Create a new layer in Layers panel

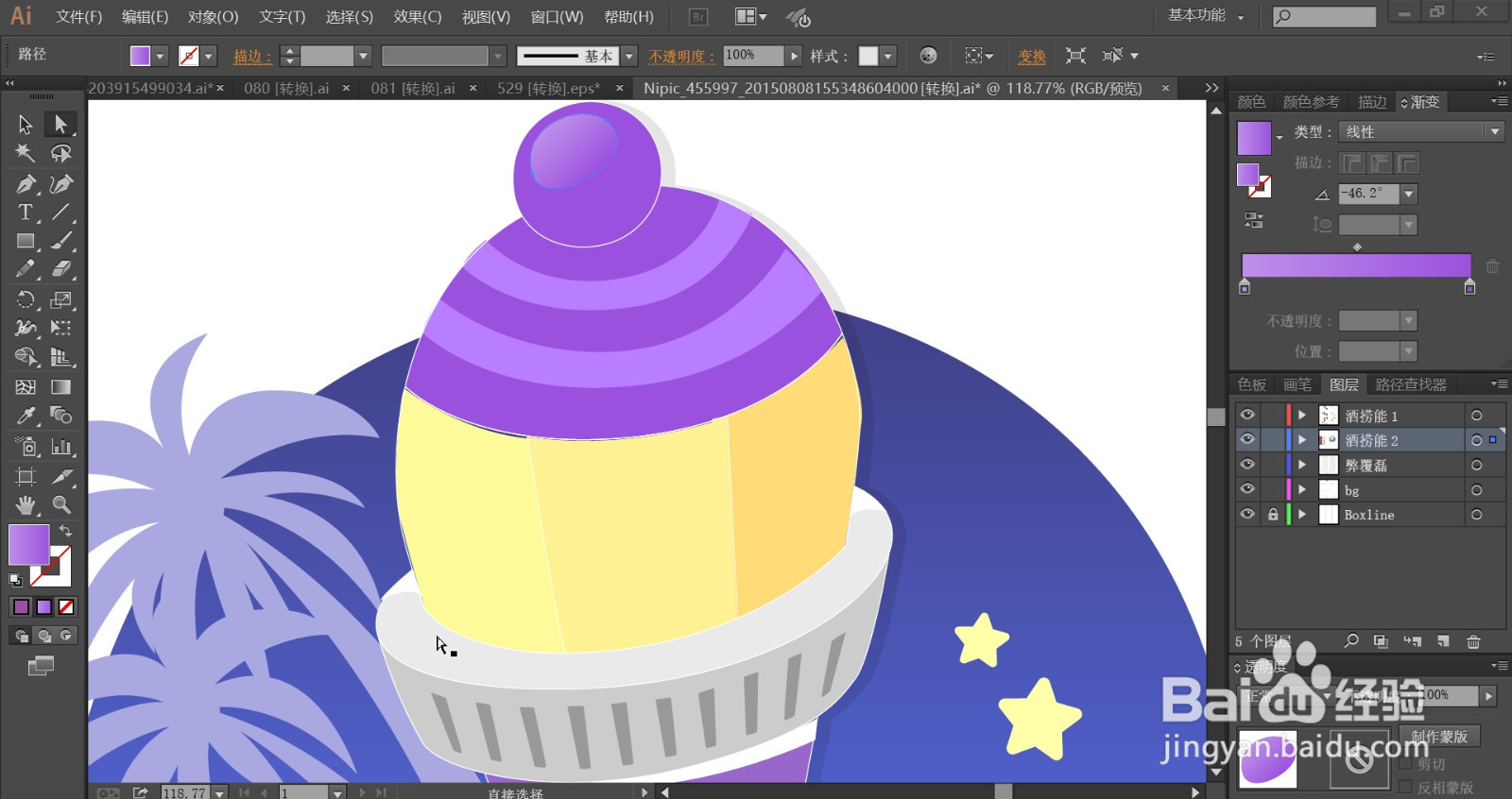tap(1443, 641)
